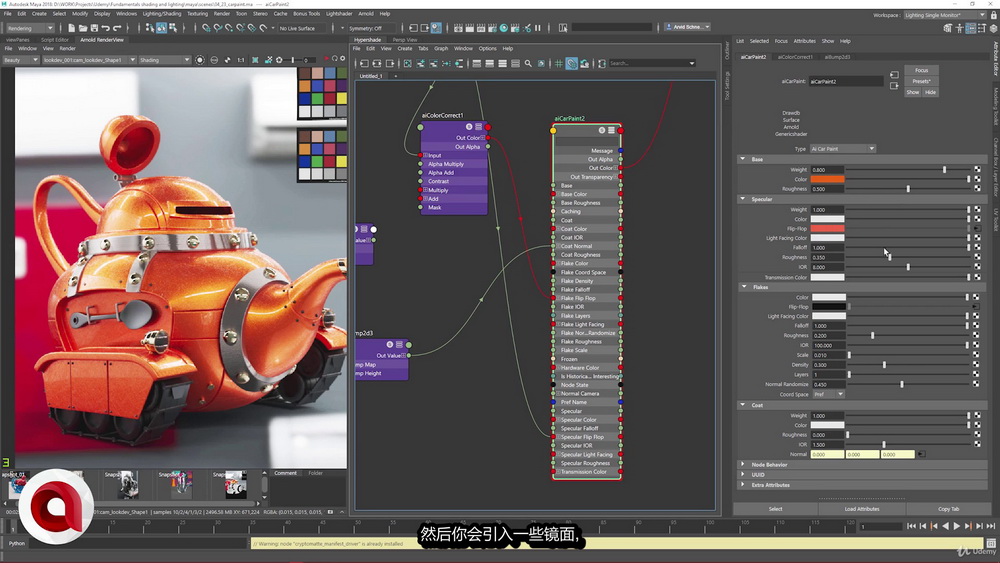This screenshot has width=1000, height=563.
Task: Collapse the Coat section
Action: click(742, 405)
